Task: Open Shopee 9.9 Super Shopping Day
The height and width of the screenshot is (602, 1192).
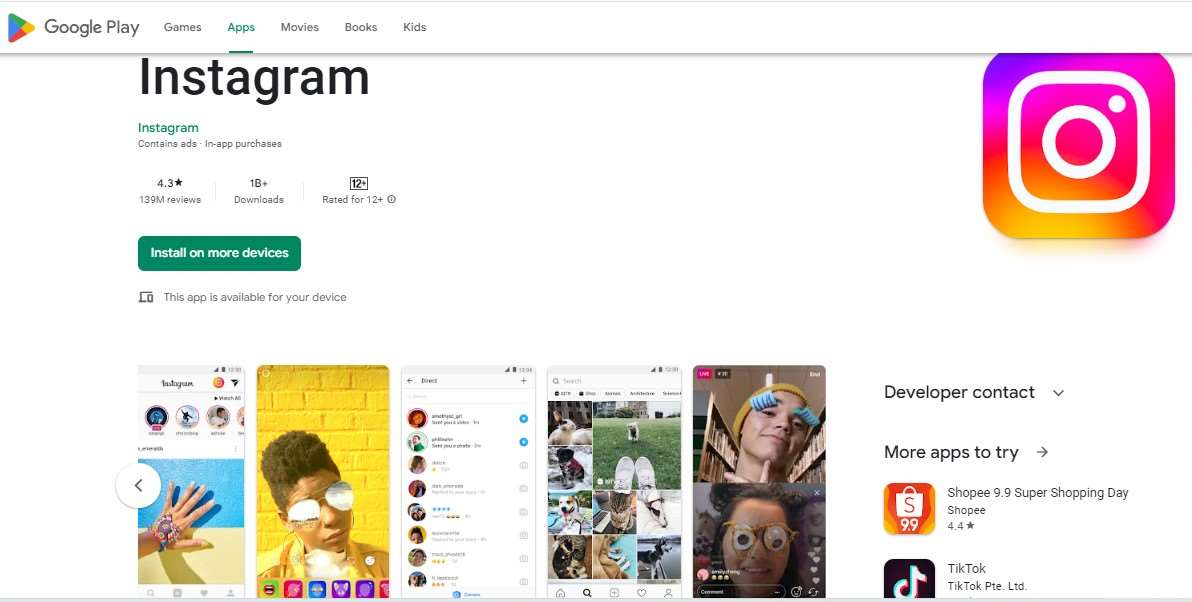Action: point(1038,493)
